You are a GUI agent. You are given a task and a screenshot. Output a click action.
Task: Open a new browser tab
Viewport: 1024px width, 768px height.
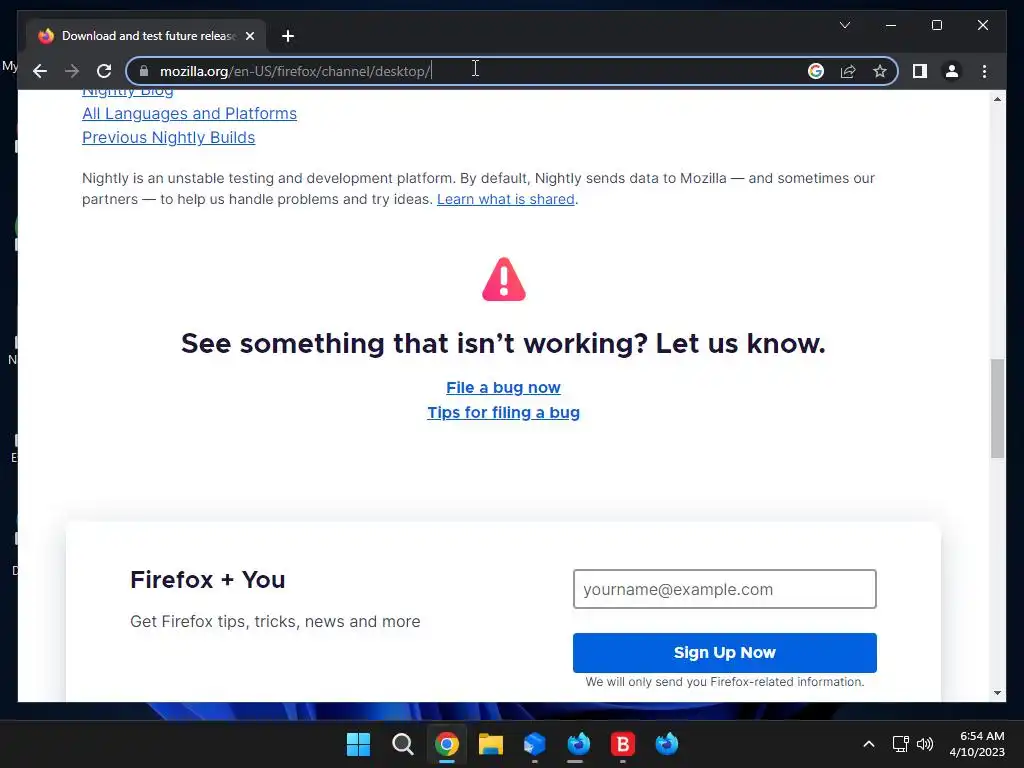point(288,36)
